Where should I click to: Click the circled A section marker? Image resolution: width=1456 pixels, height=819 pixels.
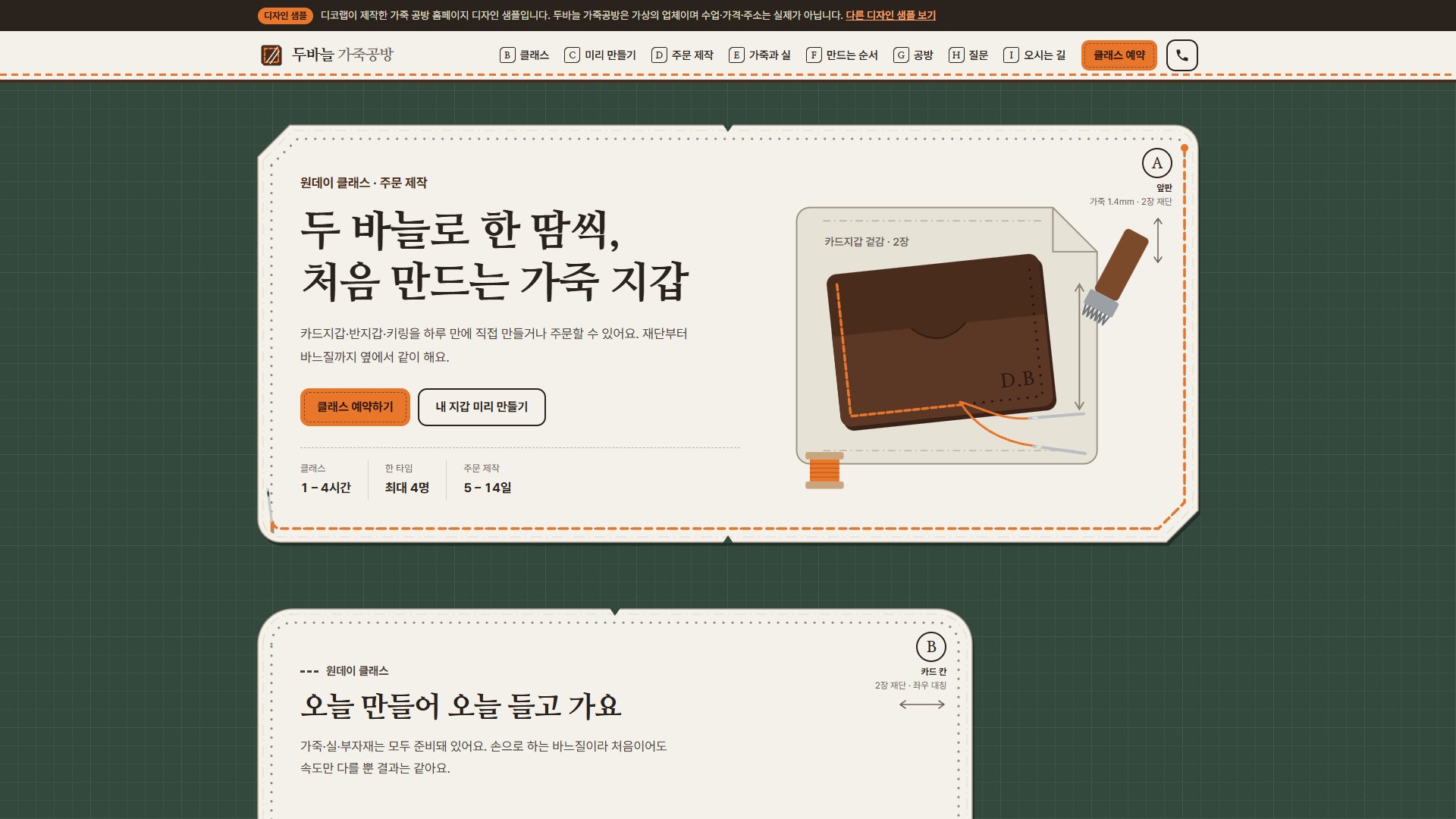1156,163
